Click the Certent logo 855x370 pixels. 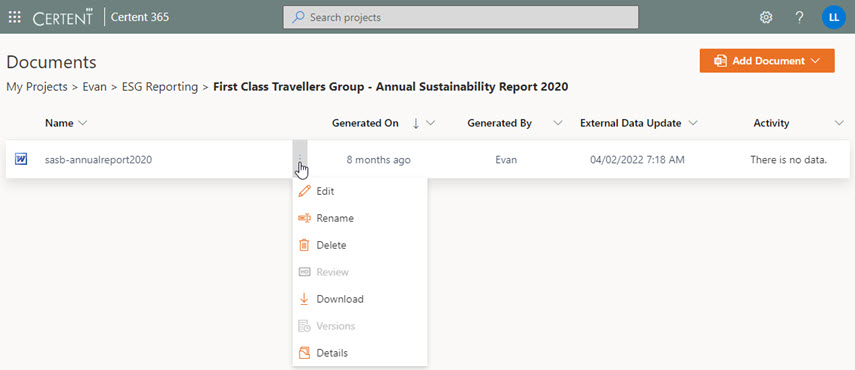coord(63,17)
